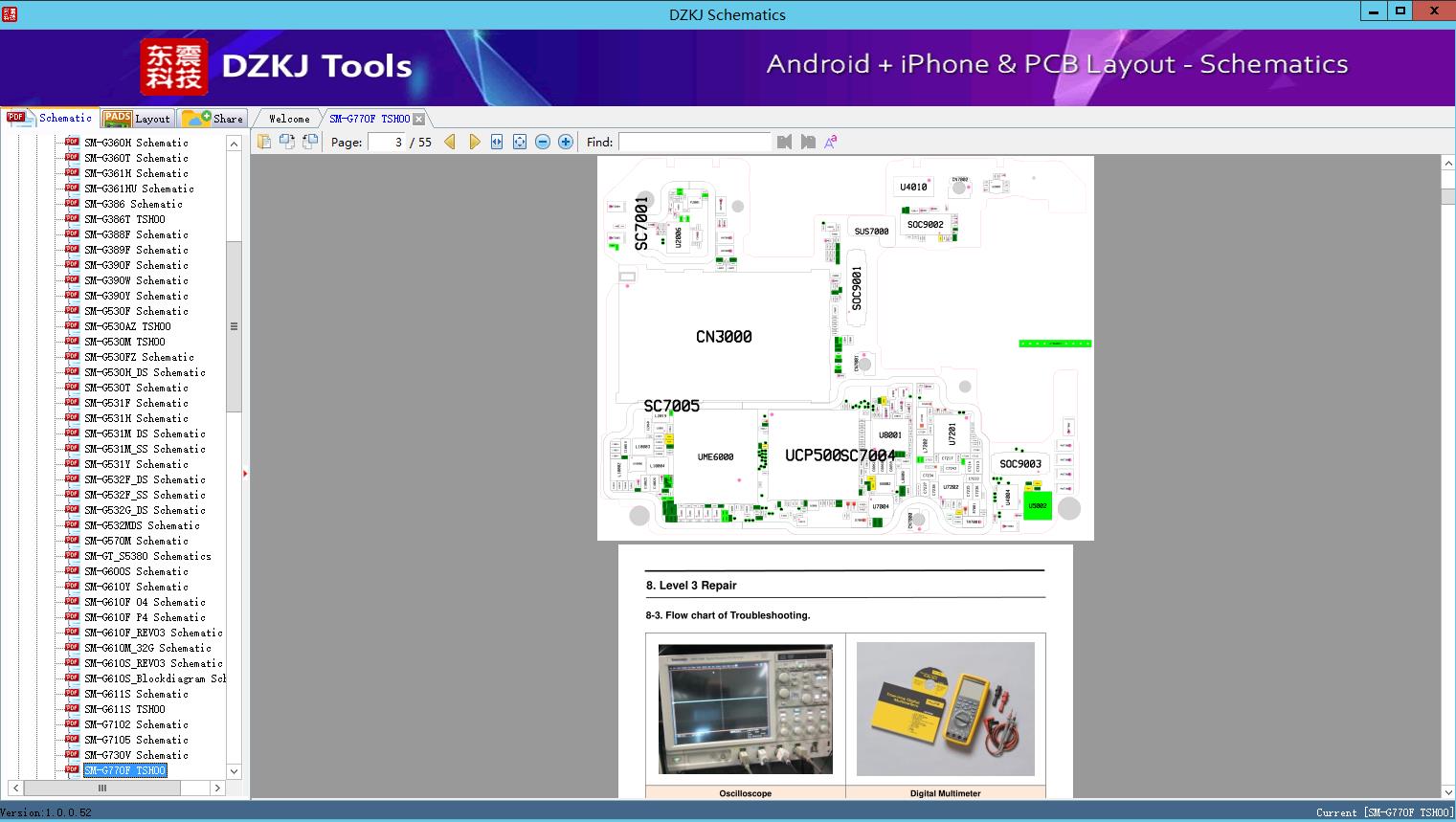This screenshot has height=822, width=1456.
Task: Switch to the PADS Layout tab
Action: pos(137,119)
